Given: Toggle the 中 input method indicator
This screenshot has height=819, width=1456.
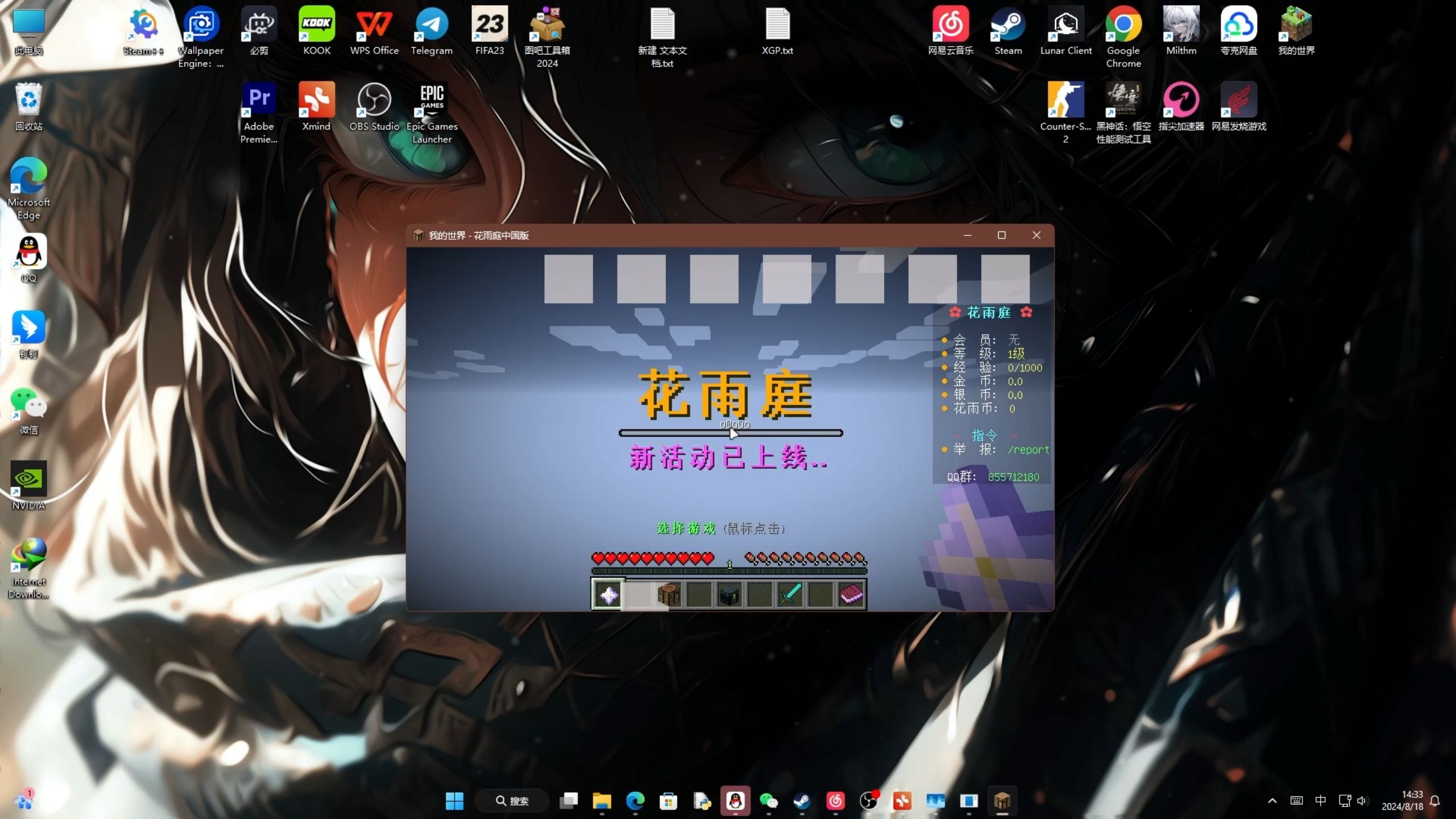Looking at the screenshot, I should (x=1321, y=801).
